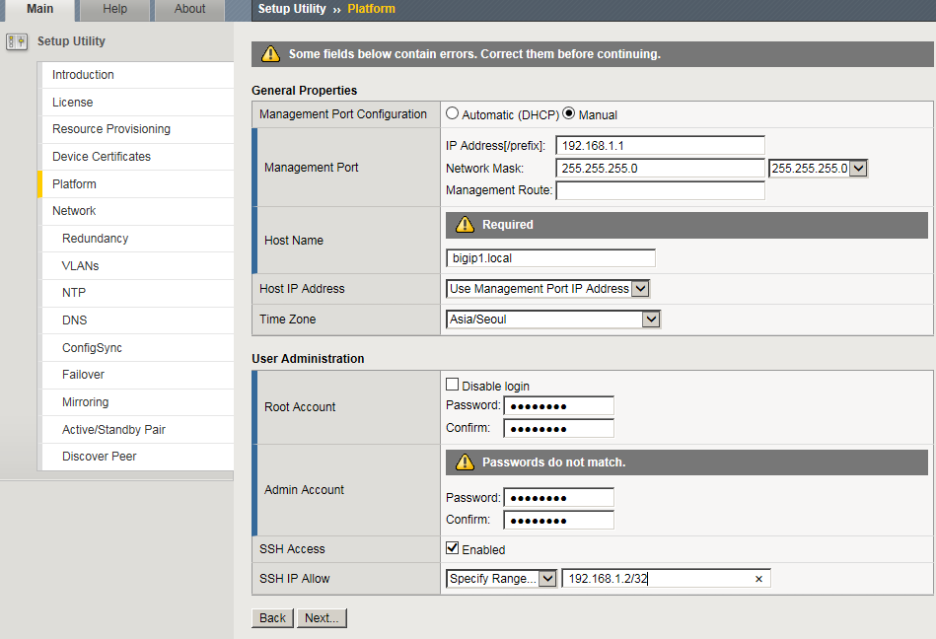Click the Back button
The height and width of the screenshot is (639, 936).
[x=273, y=618]
